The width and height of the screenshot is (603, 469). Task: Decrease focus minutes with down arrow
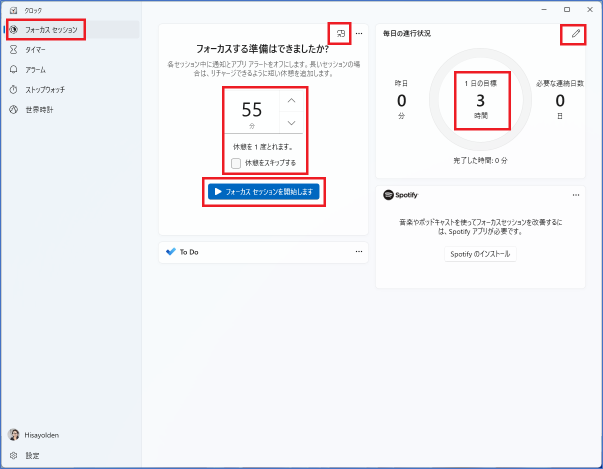point(291,123)
